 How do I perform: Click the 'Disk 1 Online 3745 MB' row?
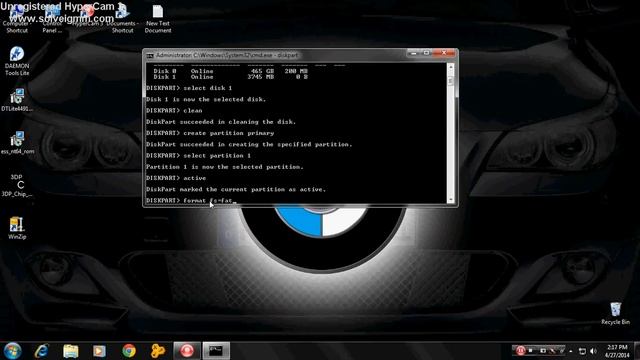pos(230,77)
